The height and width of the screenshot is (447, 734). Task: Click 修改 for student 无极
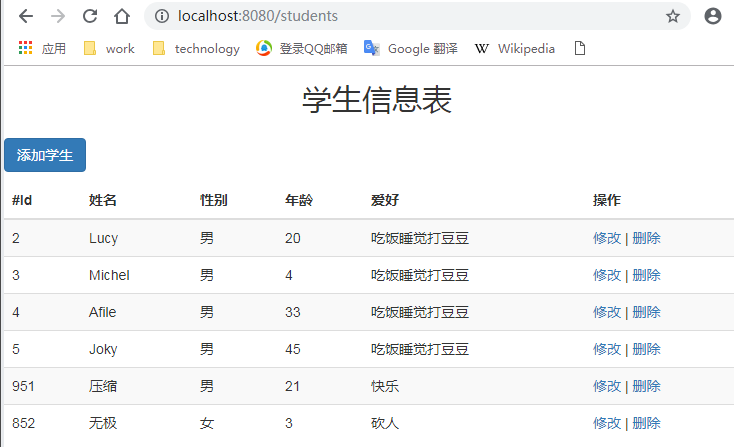(607, 423)
